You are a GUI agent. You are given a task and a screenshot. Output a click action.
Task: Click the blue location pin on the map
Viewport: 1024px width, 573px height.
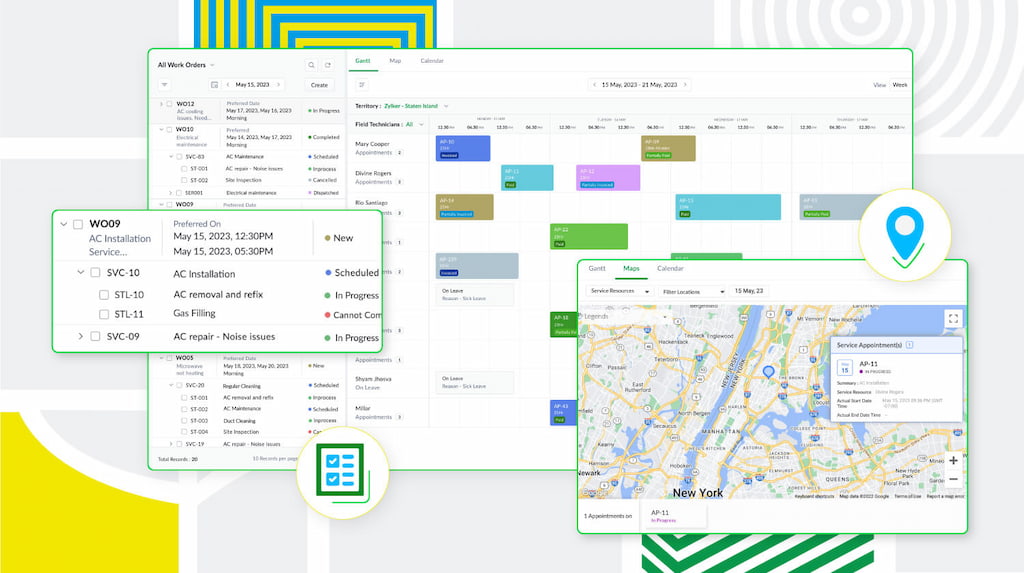click(x=769, y=372)
